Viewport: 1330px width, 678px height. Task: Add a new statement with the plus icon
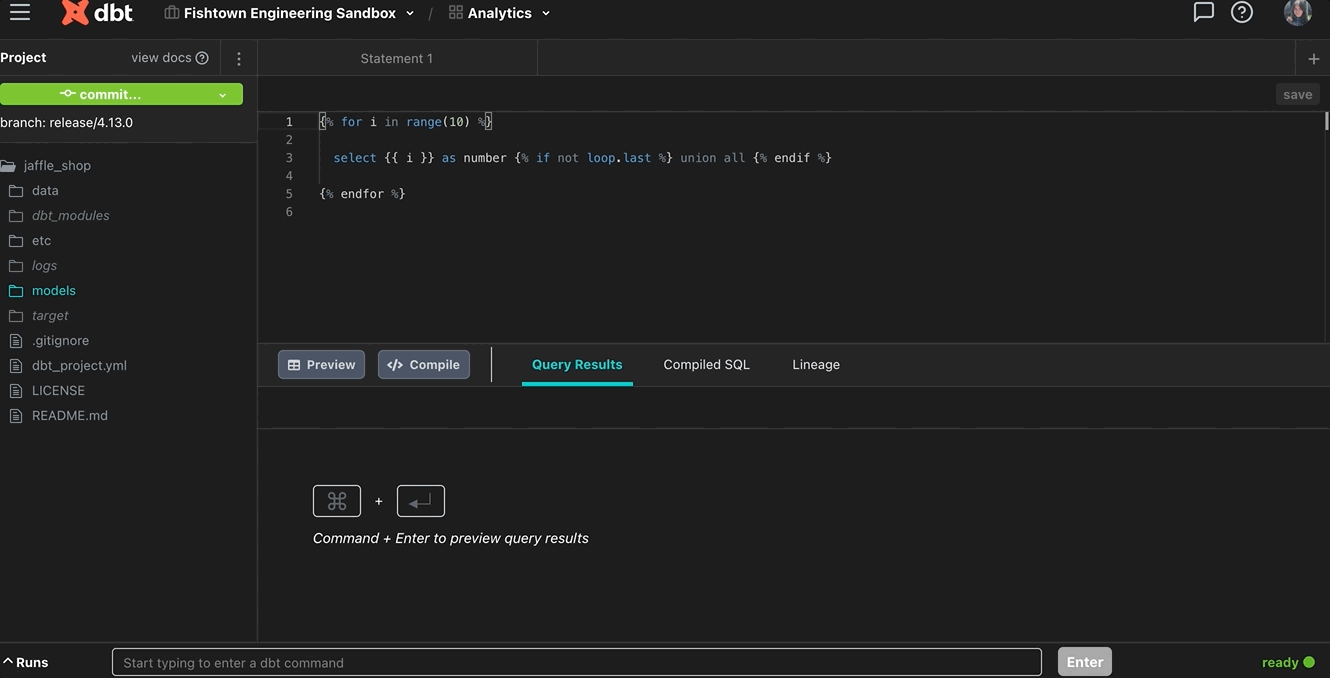(x=1314, y=58)
